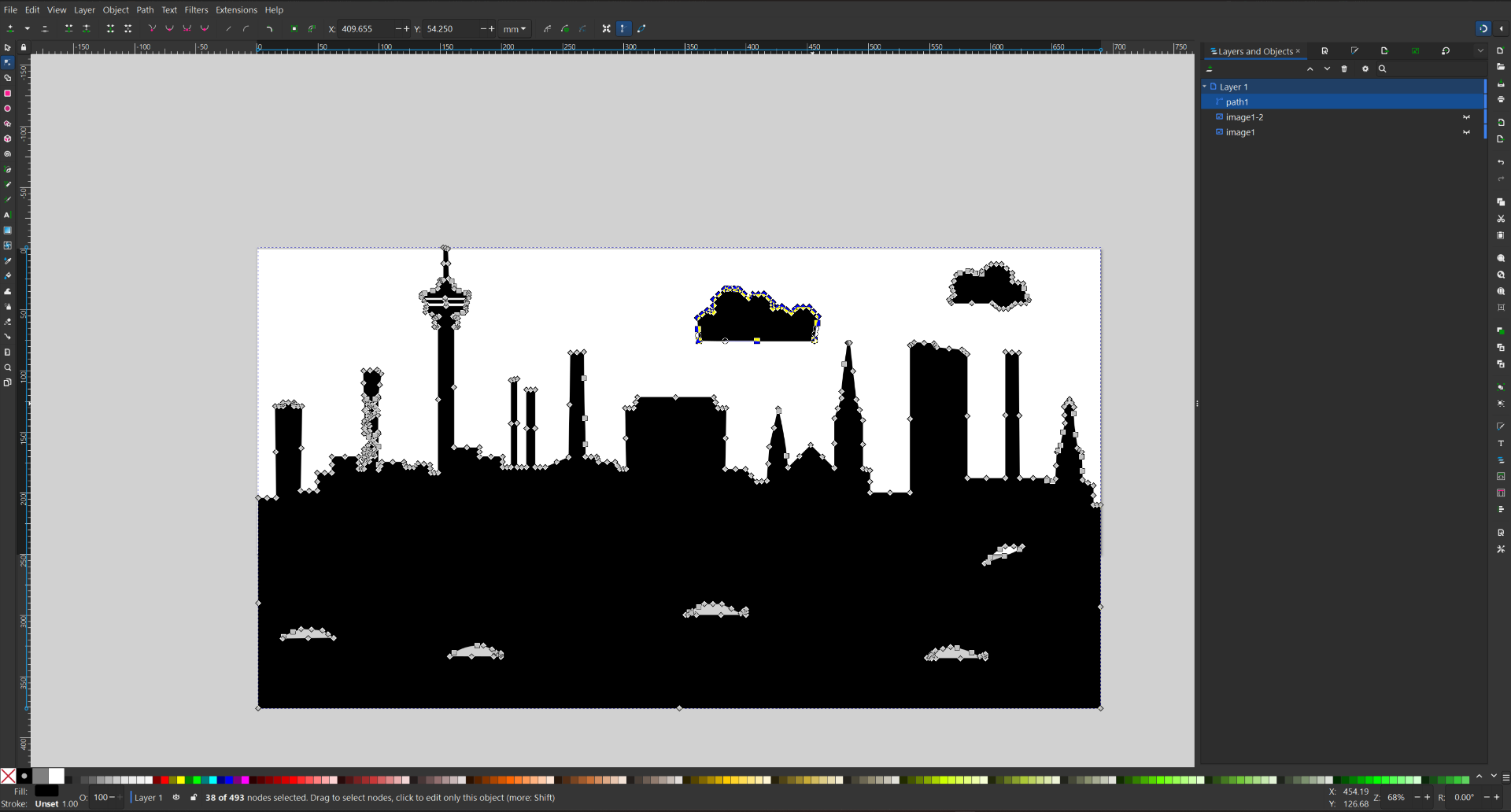Collapse the Layer 1 tree item
Image resolution: width=1511 pixels, height=812 pixels.
coord(1204,87)
